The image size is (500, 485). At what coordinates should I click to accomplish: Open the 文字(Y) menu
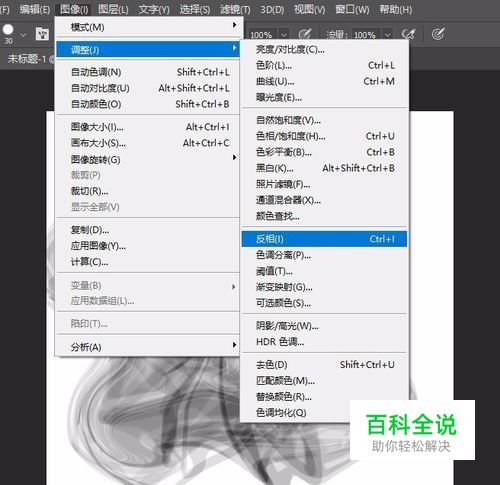(x=154, y=10)
